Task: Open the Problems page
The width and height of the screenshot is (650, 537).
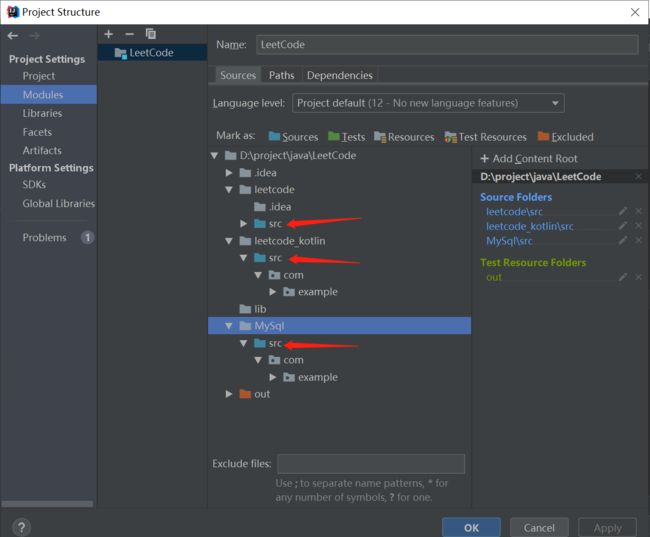Action: point(44,238)
